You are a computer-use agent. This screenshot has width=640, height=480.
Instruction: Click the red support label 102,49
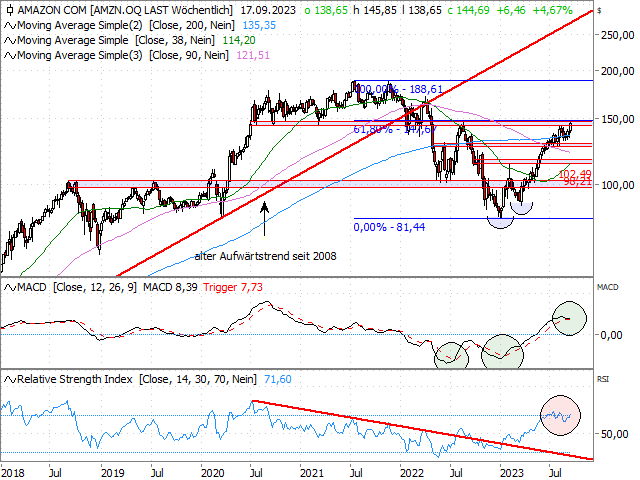click(x=575, y=173)
